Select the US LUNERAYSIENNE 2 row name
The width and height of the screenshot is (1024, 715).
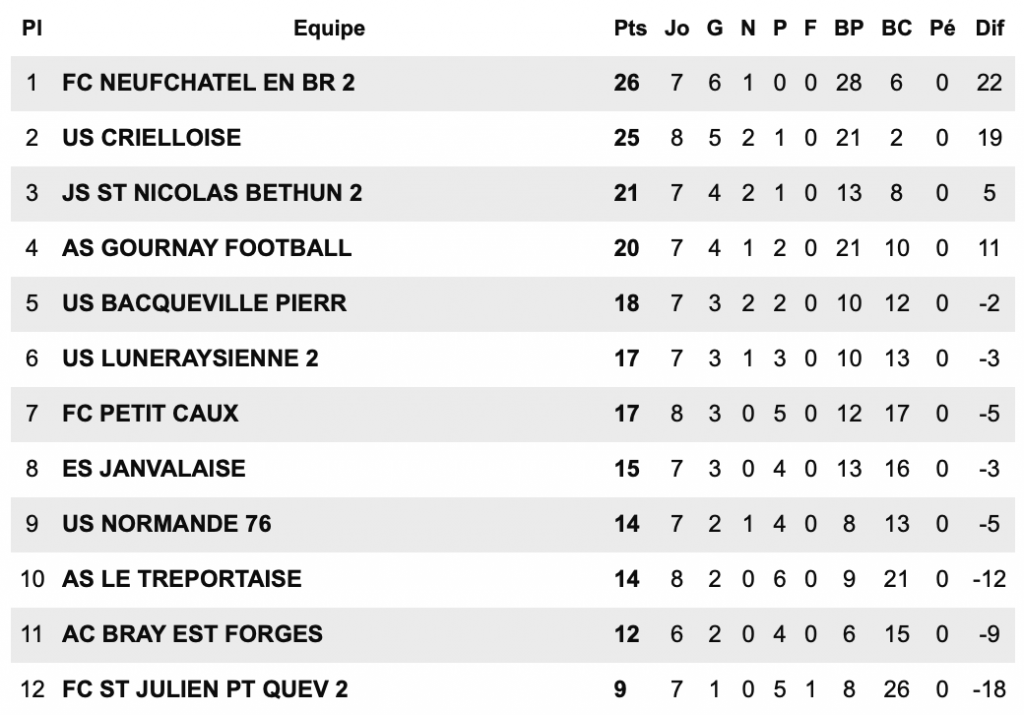190,358
